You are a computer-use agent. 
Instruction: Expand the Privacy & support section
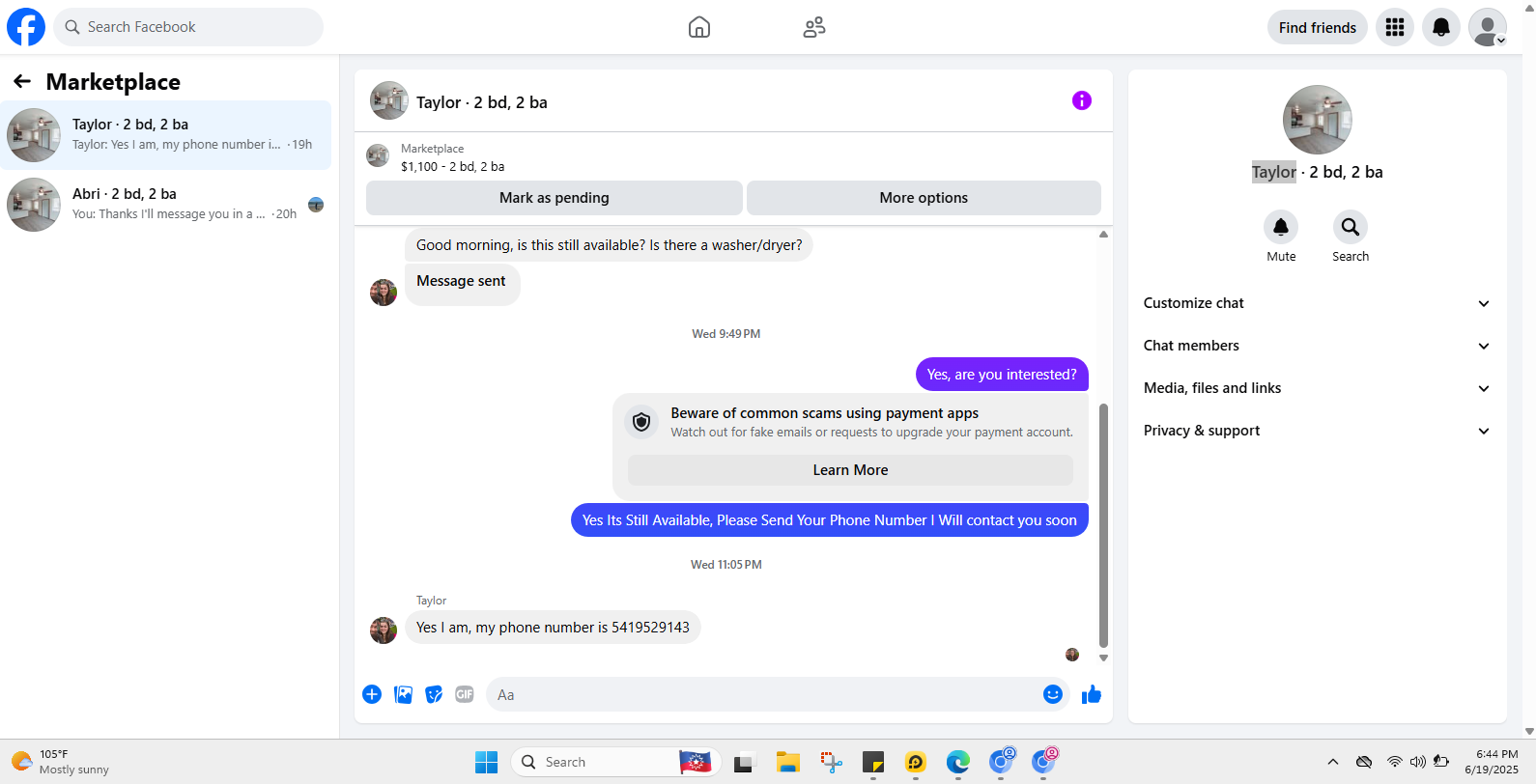[x=1318, y=431]
